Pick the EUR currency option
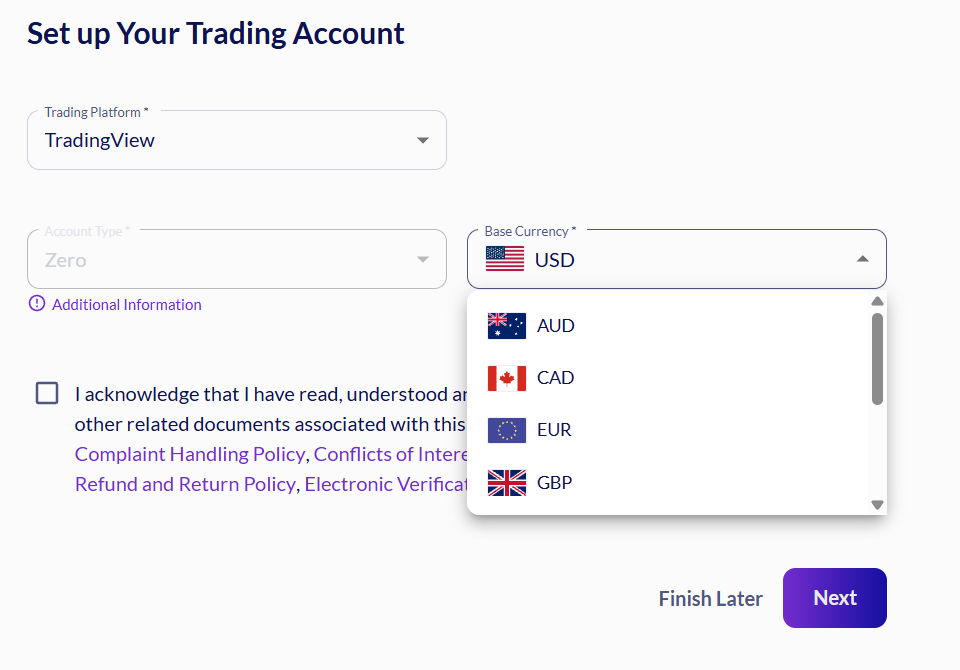The height and width of the screenshot is (670, 960). pos(667,430)
